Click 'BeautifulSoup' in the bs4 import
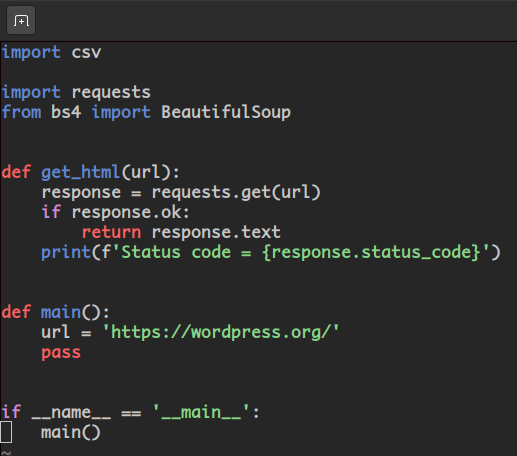The width and height of the screenshot is (517, 456). [x=226, y=112]
